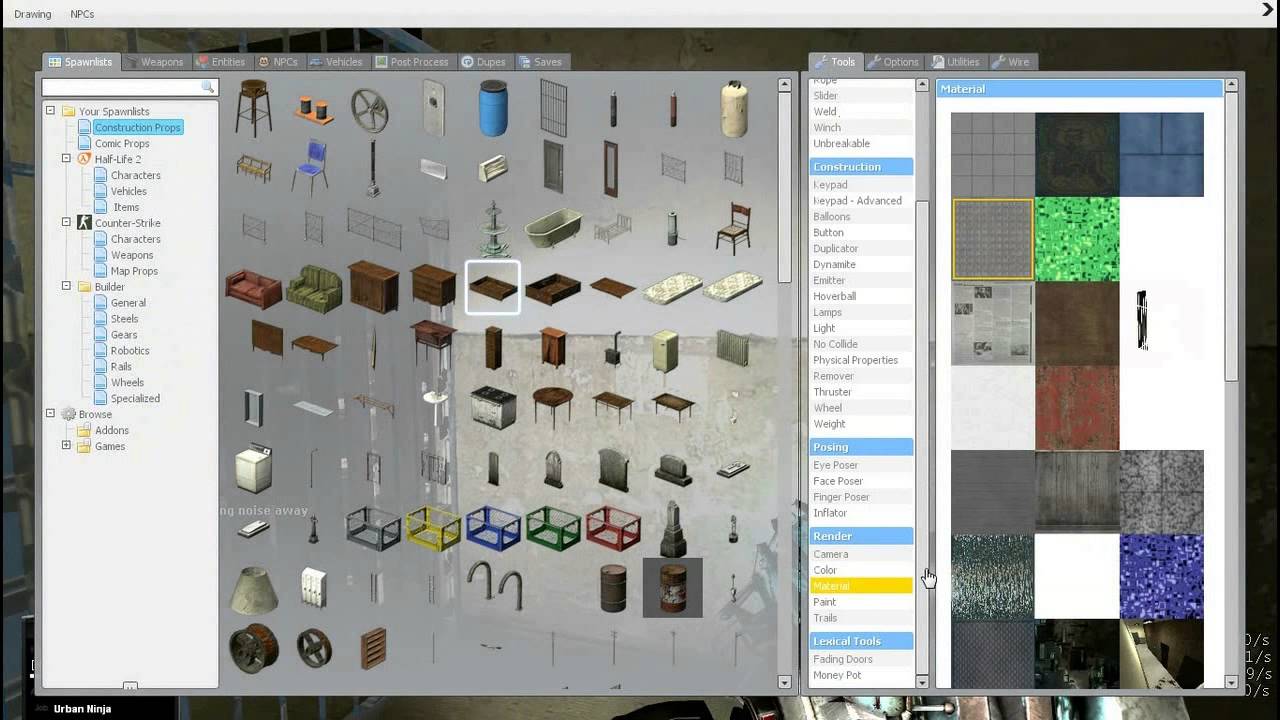The width and height of the screenshot is (1280, 720).
Task: Select the Thruster tool
Action: point(861,392)
